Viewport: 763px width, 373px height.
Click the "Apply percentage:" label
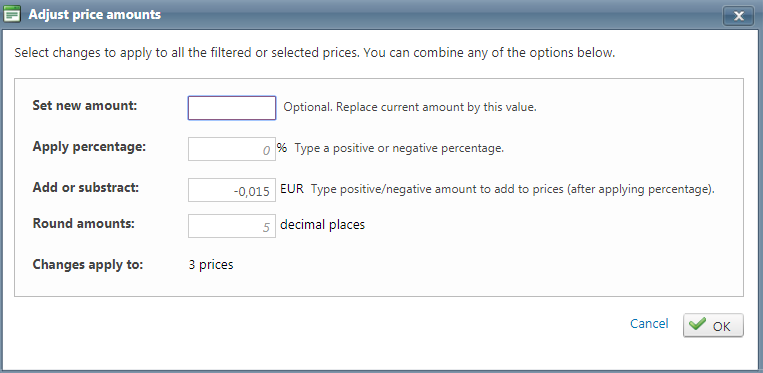(89, 146)
